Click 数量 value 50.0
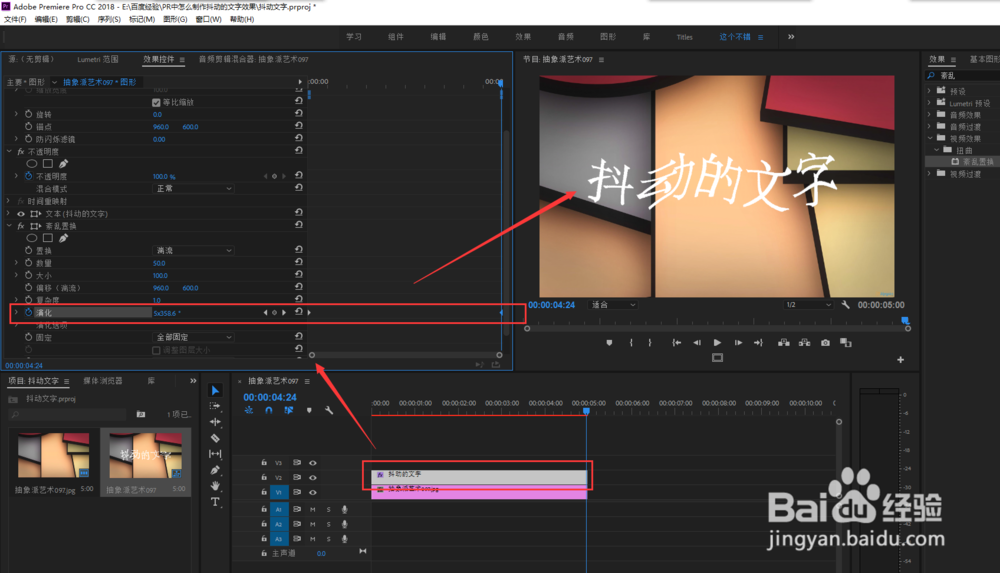1000x573 pixels. pyautogui.click(x=159, y=263)
